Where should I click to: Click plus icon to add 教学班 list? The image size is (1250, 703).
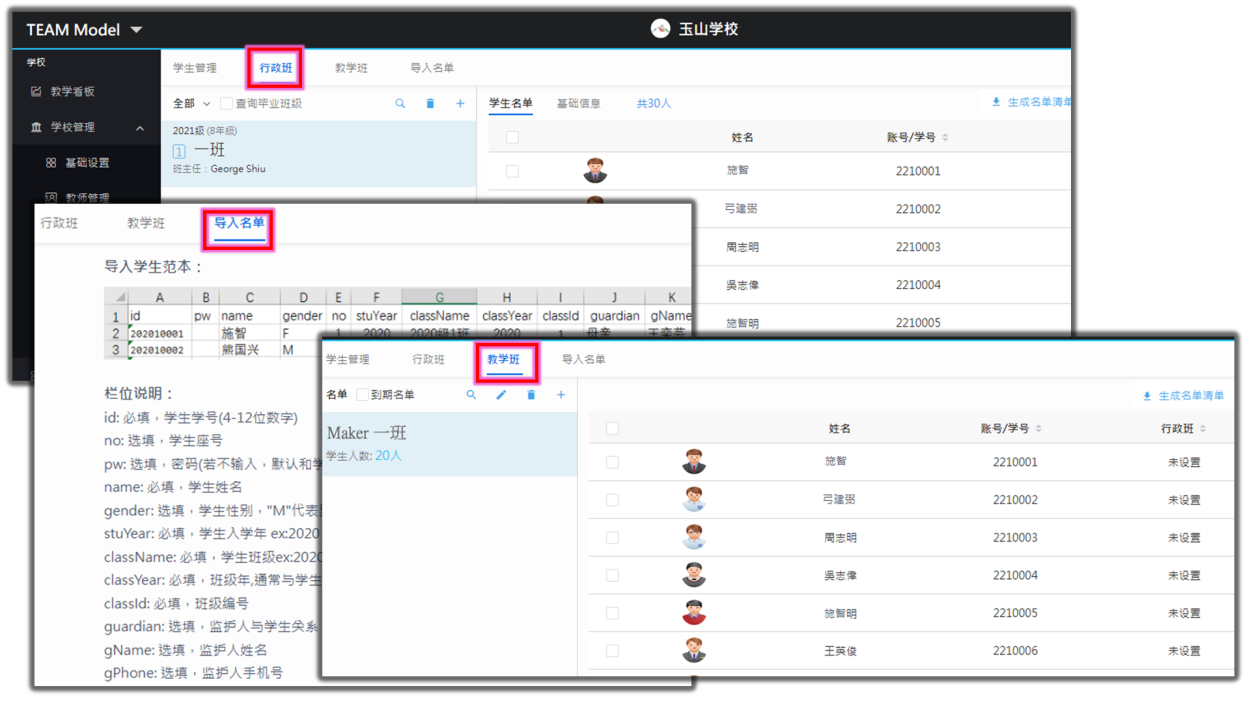tap(561, 395)
